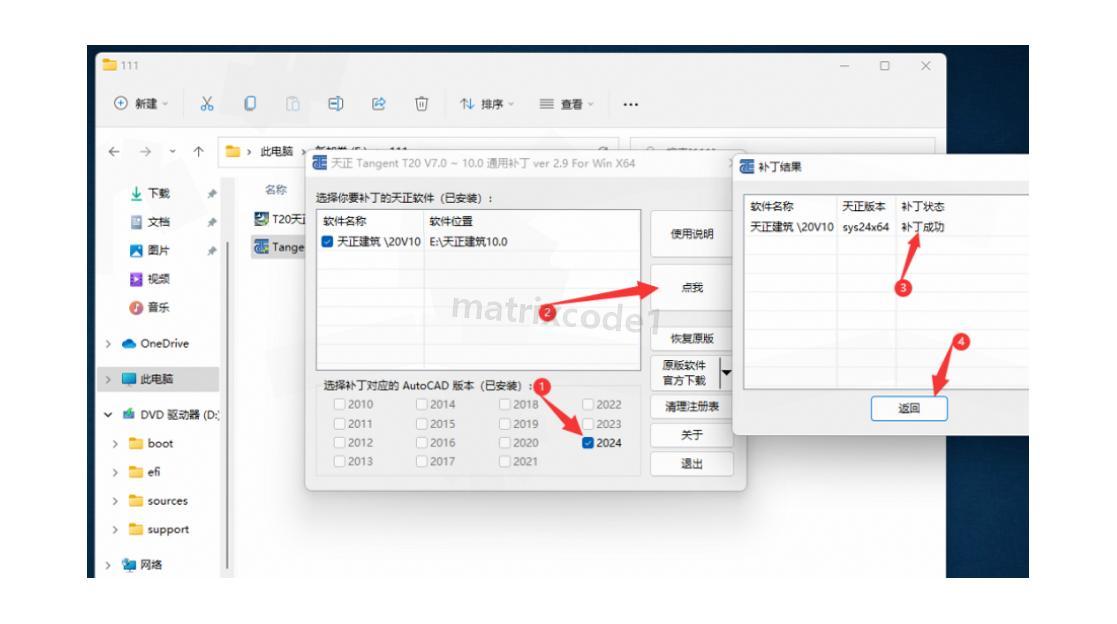Click the Paste icon in Explorer toolbar
The width and height of the screenshot is (1117, 624).
293,104
